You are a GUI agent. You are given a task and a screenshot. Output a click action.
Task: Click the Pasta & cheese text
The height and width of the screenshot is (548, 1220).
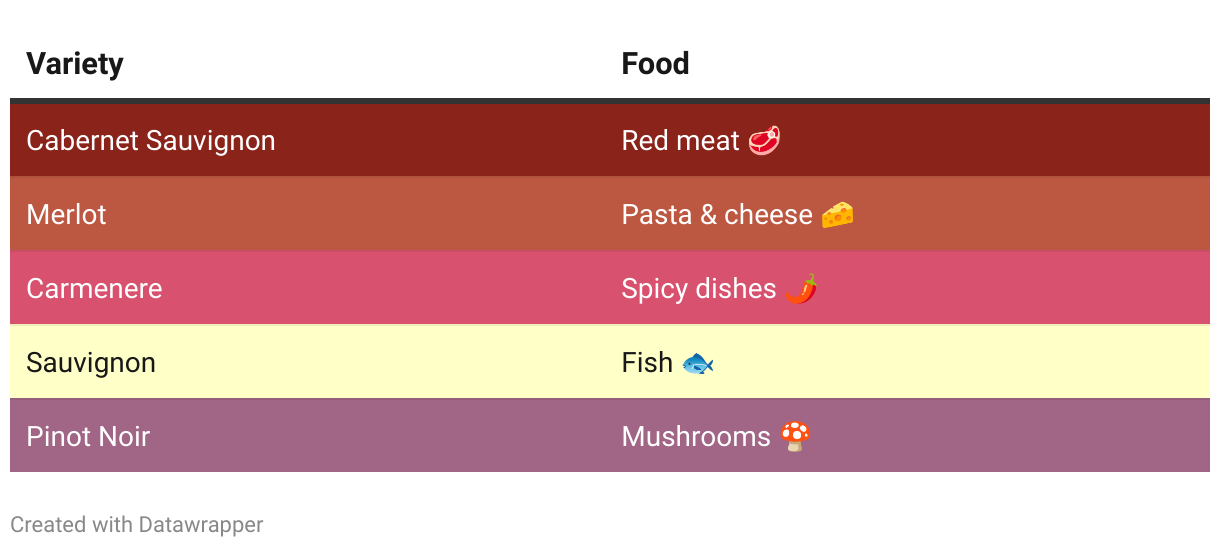pyautogui.click(x=717, y=214)
